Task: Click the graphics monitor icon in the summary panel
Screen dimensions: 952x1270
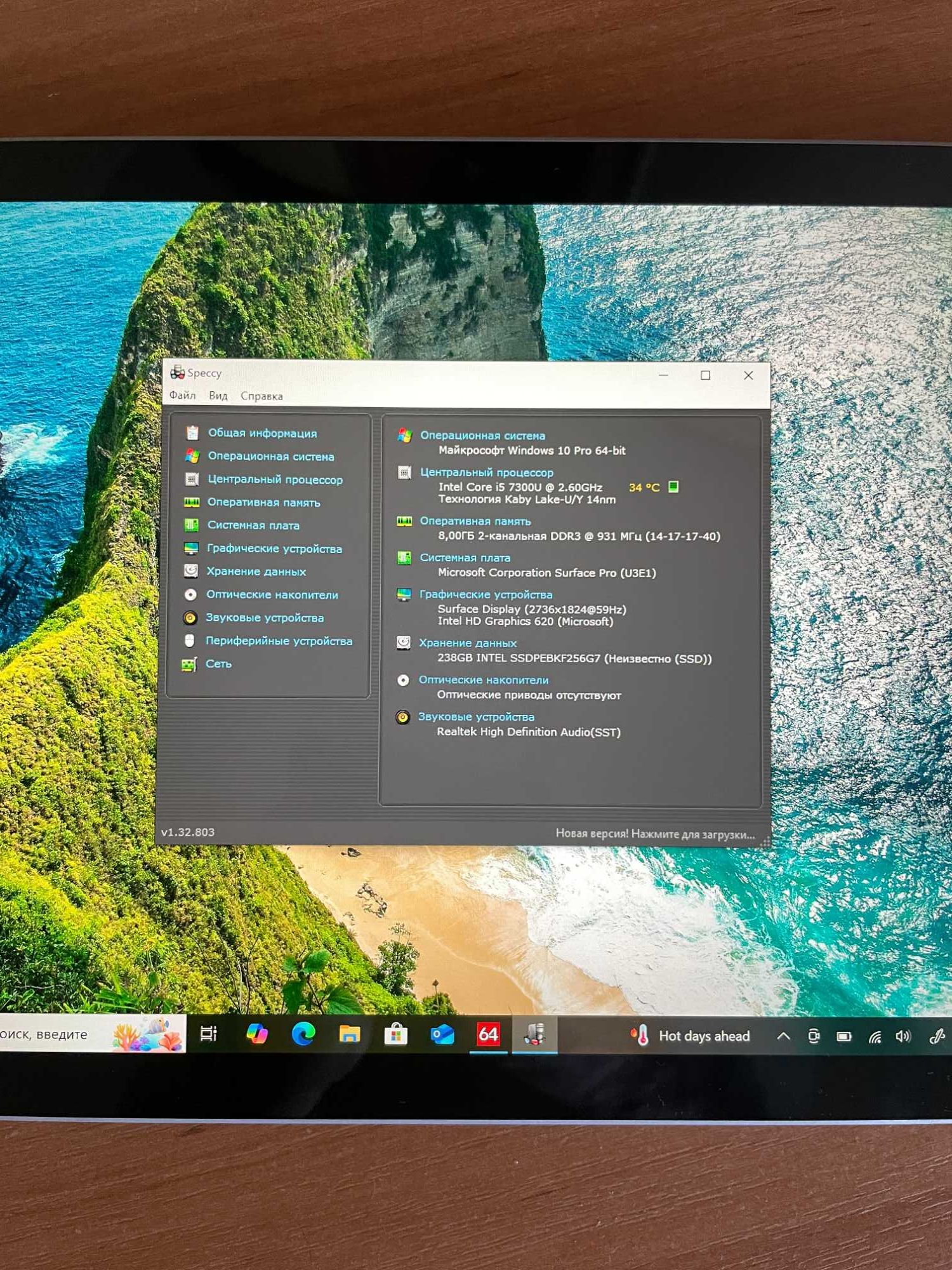Action: tap(404, 594)
